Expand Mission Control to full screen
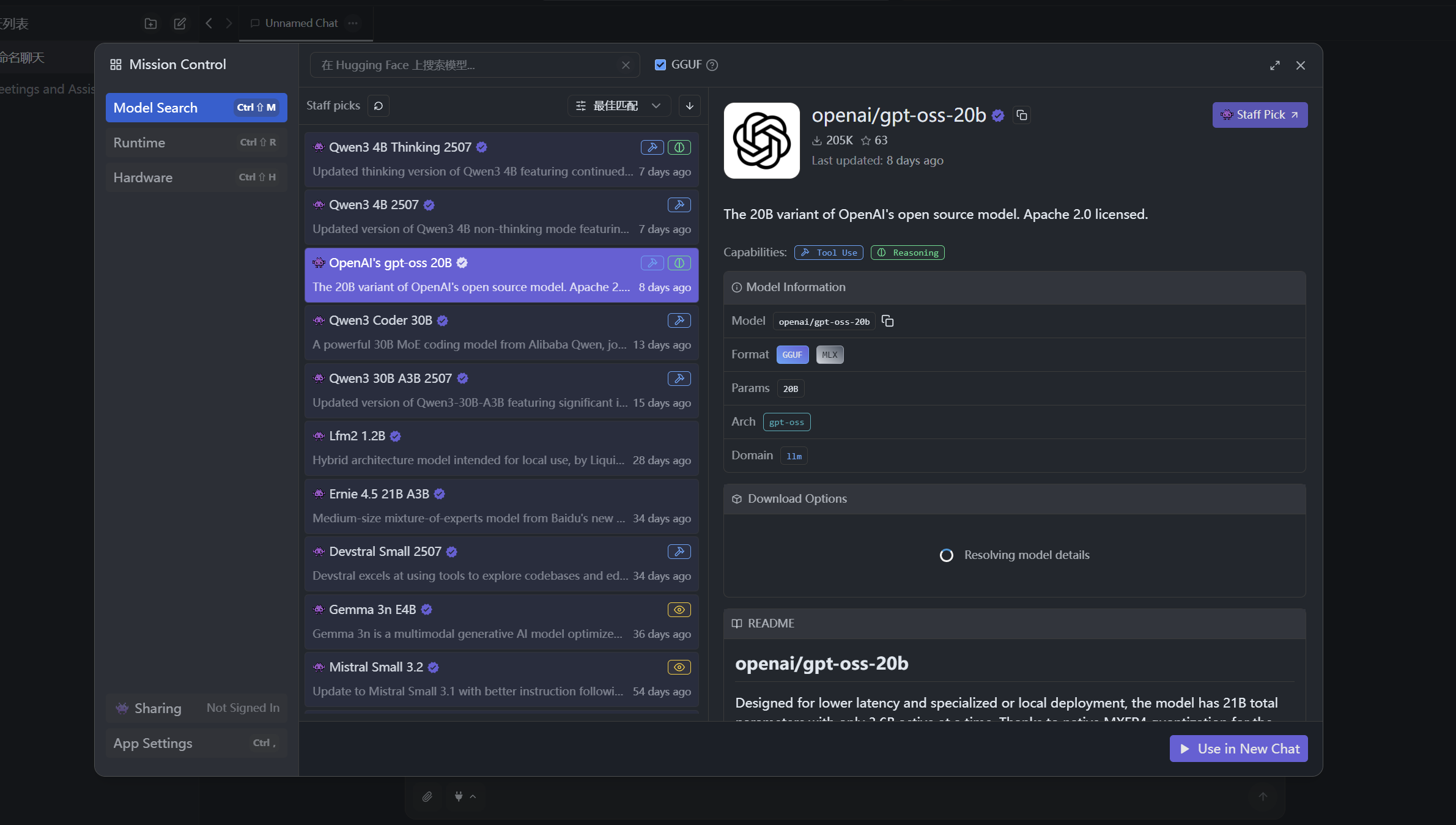 tap(1275, 65)
